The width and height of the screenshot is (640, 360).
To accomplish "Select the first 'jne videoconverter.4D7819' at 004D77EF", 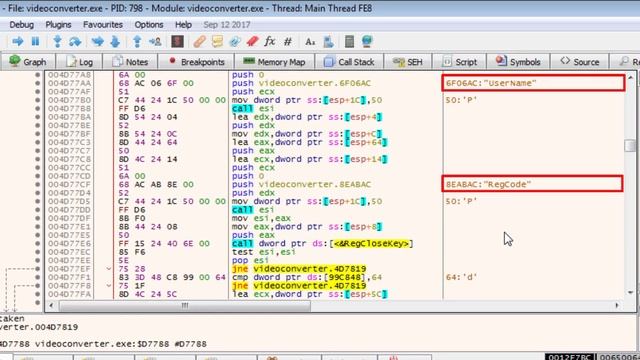I will tap(299, 269).
